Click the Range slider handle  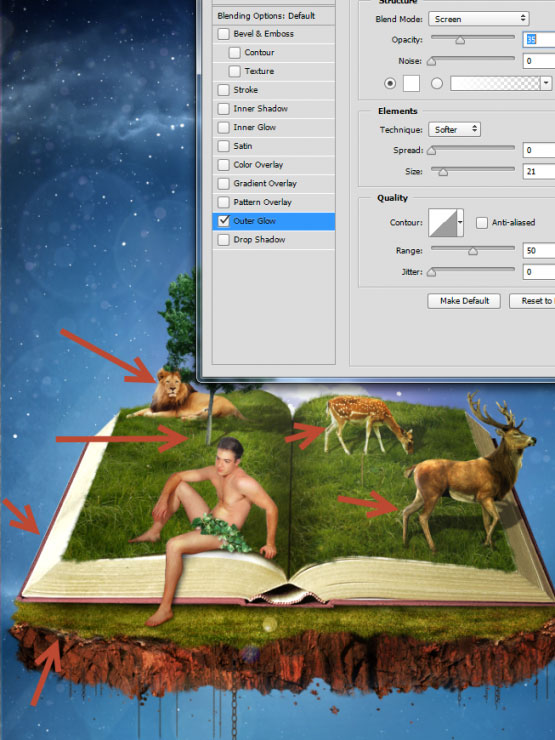point(472,251)
